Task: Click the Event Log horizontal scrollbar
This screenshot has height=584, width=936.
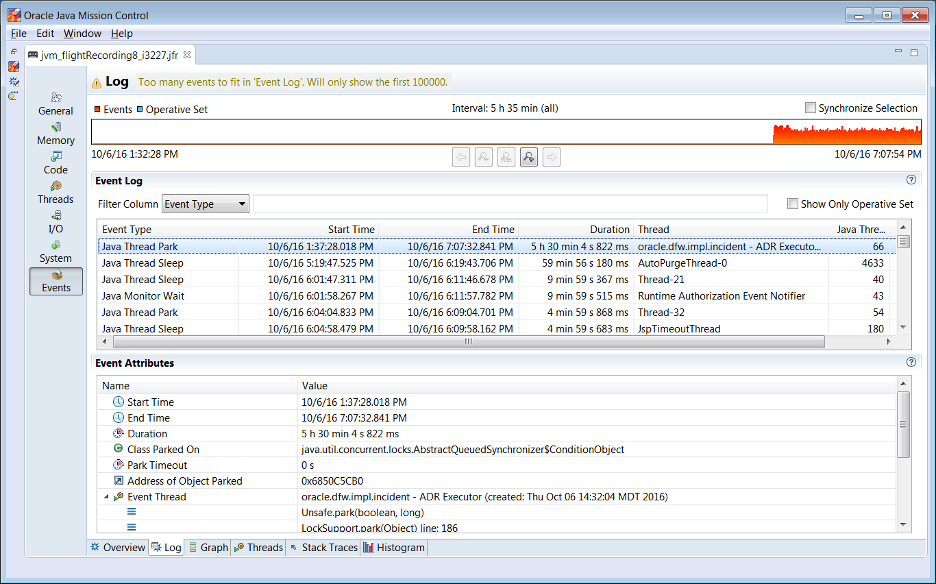Action: [x=469, y=342]
